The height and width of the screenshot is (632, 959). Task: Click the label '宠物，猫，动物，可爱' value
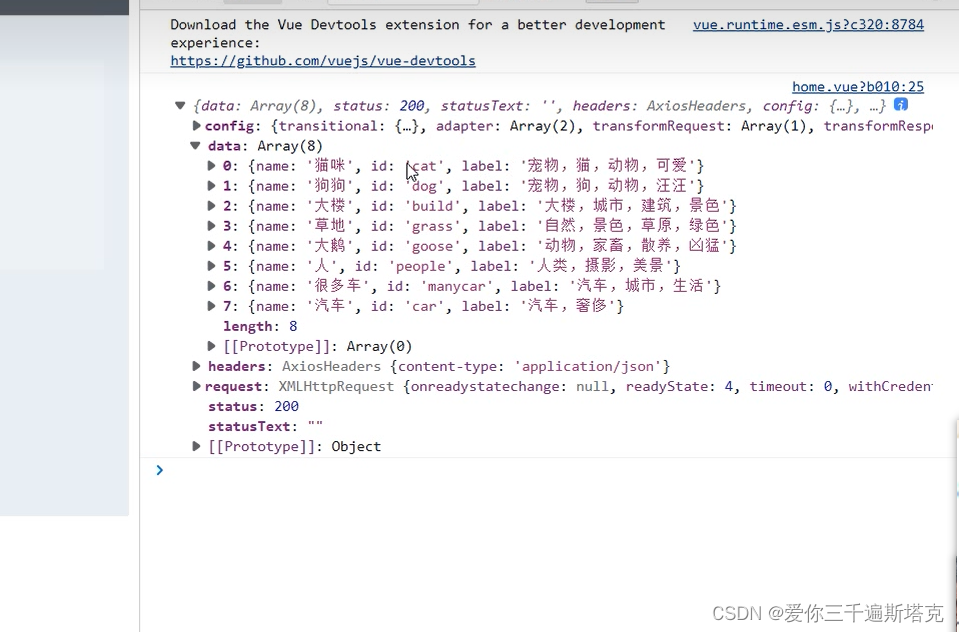(x=608, y=165)
